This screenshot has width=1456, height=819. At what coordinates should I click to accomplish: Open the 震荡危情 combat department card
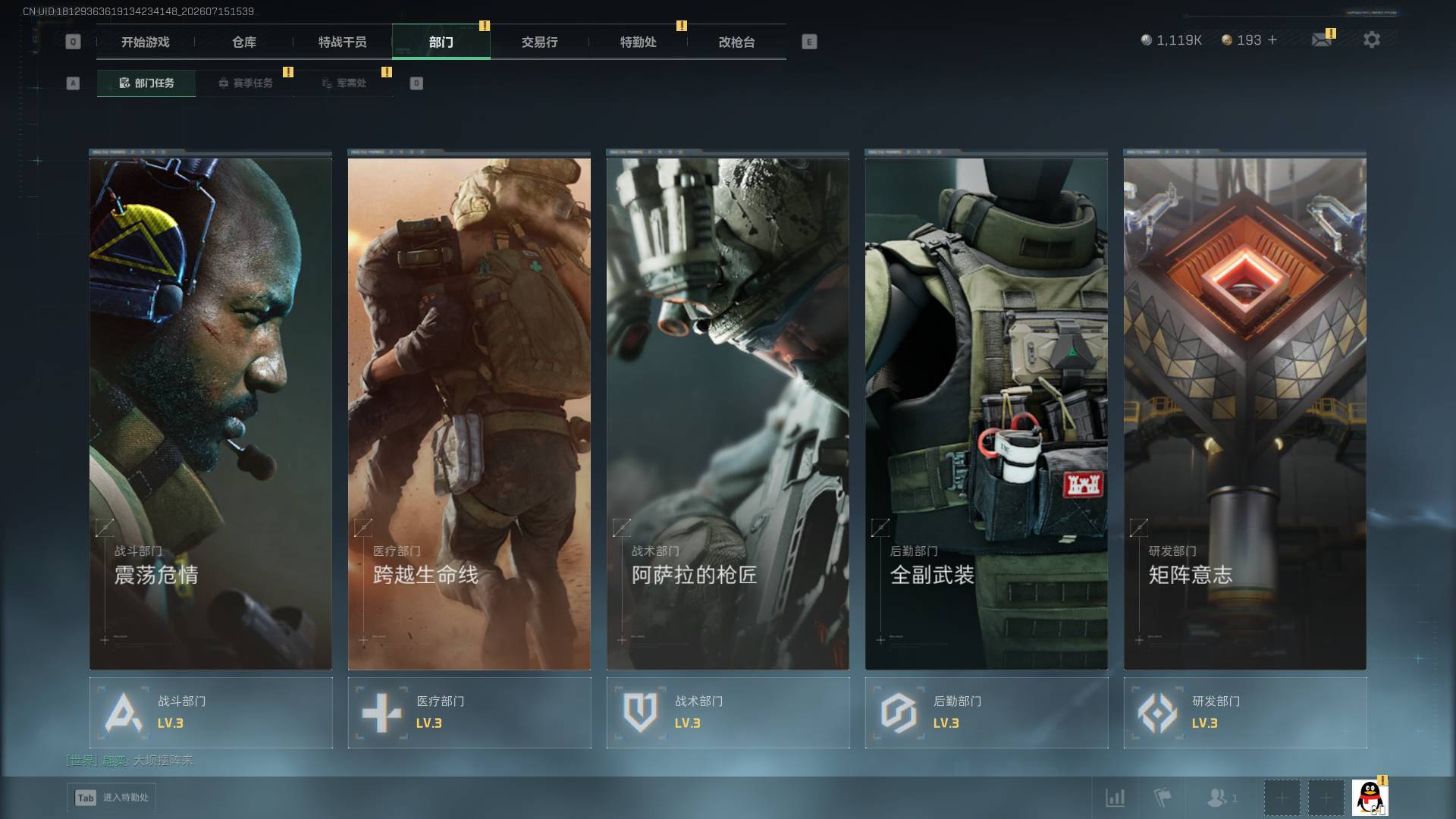[x=211, y=410]
